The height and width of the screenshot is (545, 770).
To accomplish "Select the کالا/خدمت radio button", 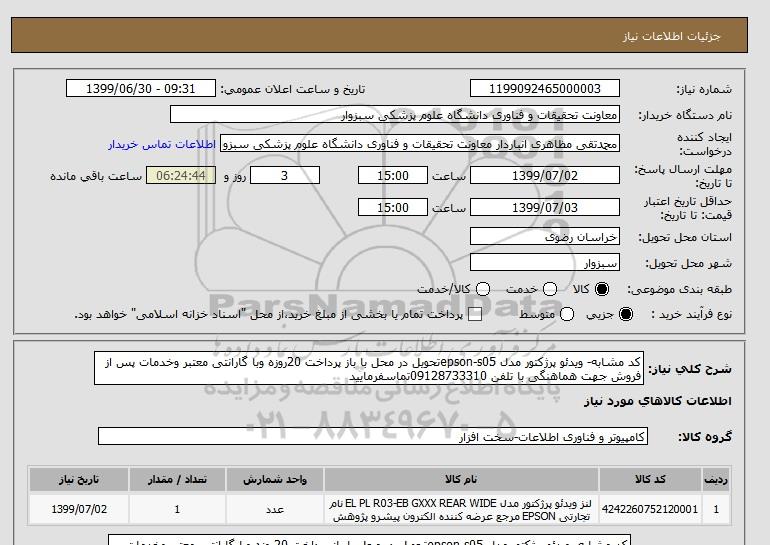I will pos(483,289).
